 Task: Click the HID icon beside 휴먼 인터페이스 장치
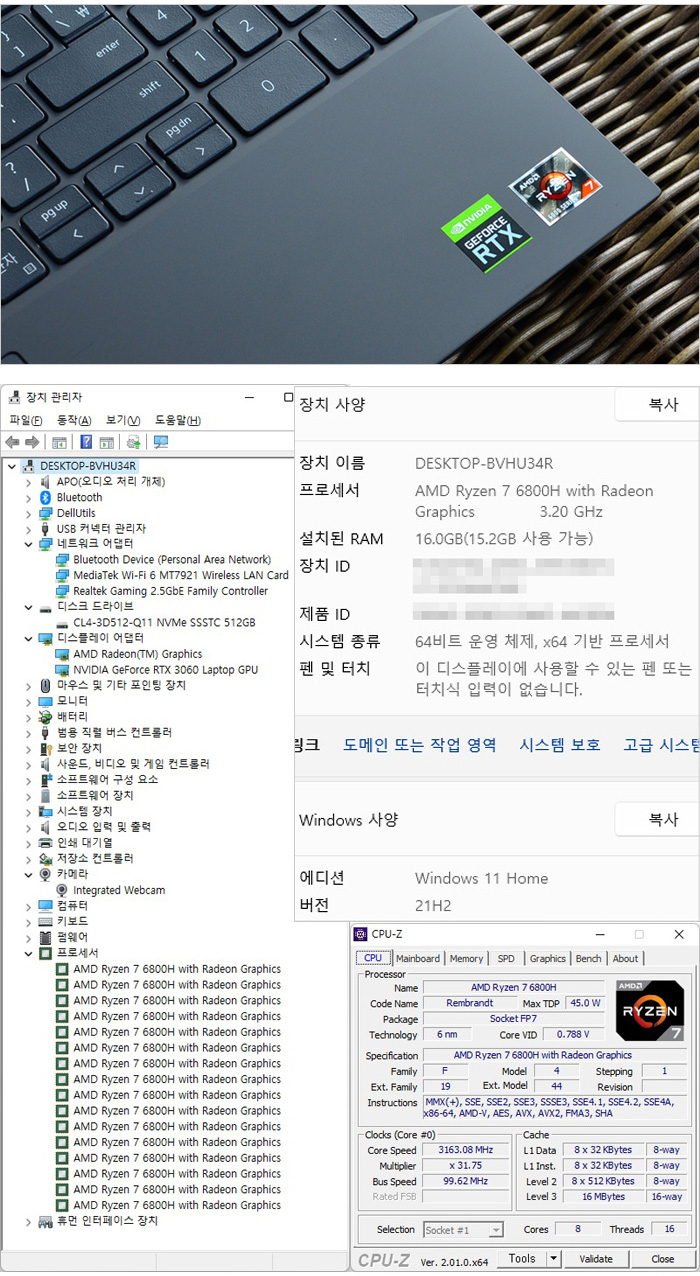(x=45, y=1221)
